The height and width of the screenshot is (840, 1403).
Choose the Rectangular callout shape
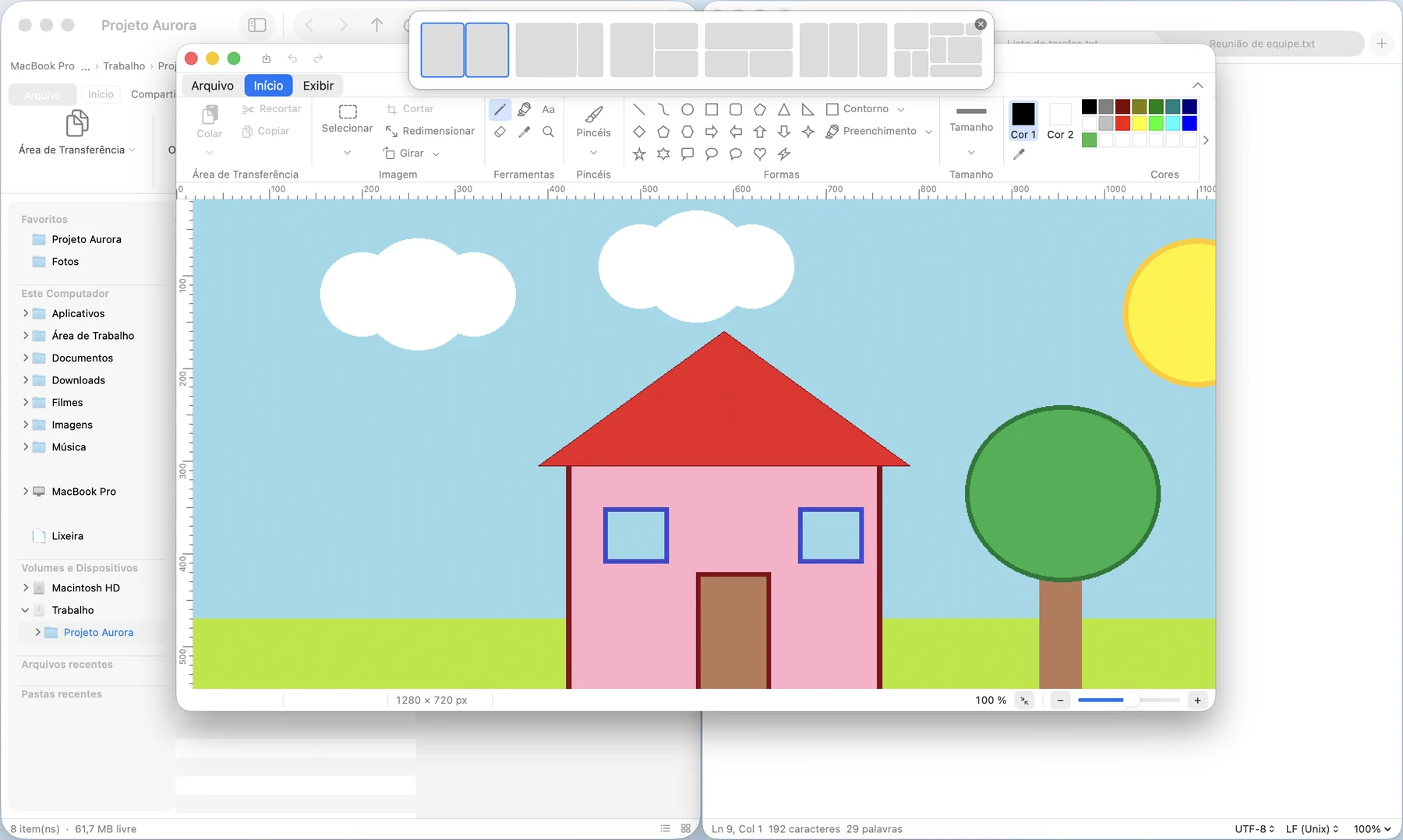click(x=687, y=154)
